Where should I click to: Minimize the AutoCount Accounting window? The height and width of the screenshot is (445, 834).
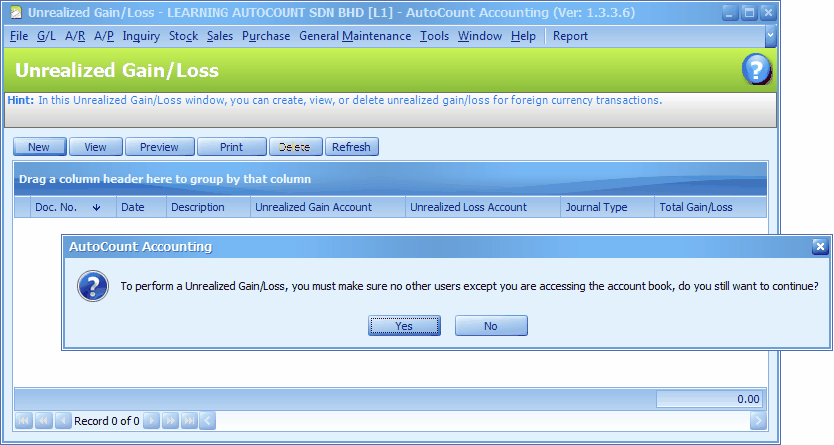[x=729, y=13]
